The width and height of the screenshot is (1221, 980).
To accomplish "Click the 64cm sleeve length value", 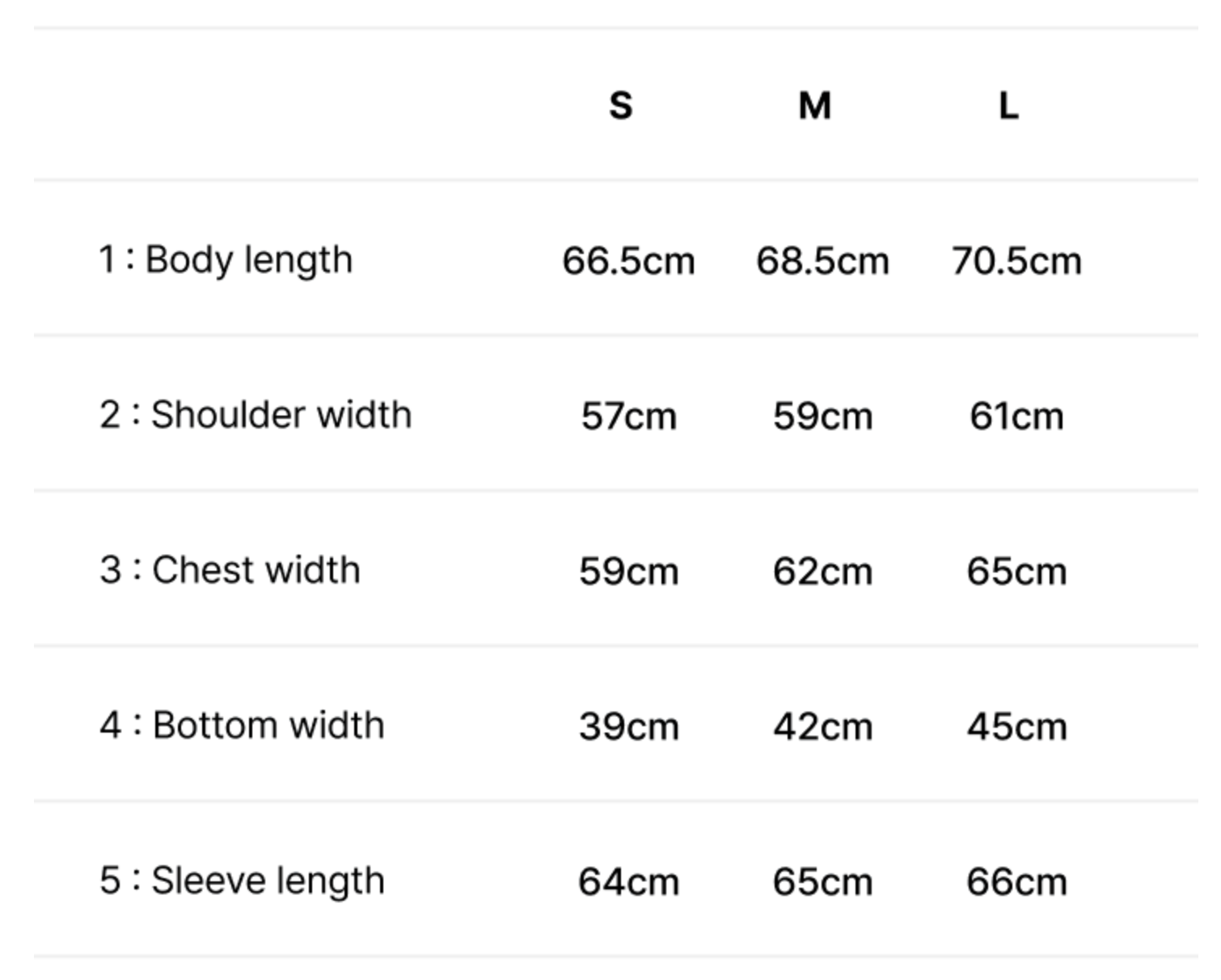I will coord(628,882).
